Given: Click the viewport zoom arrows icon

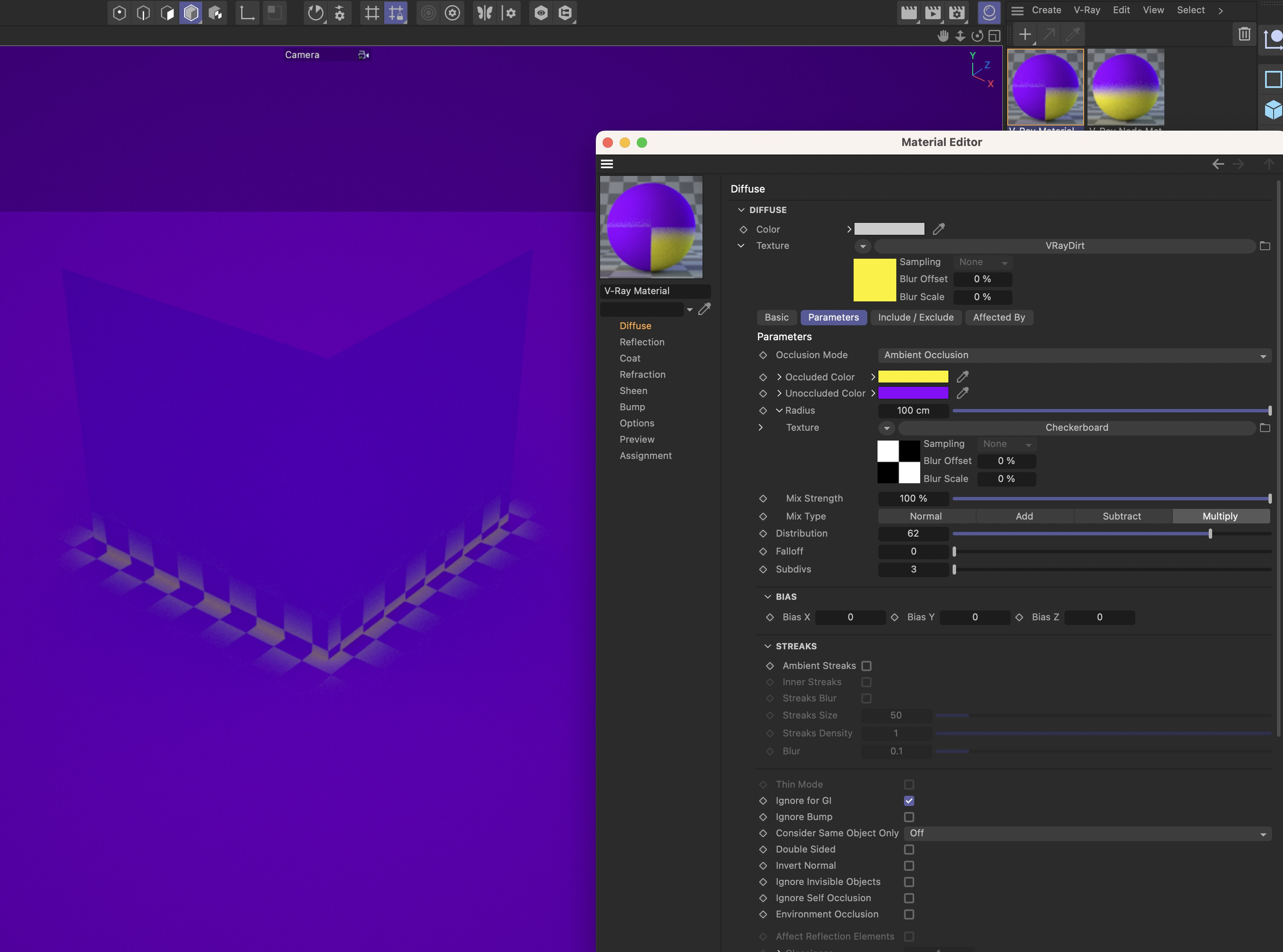Looking at the screenshot, I should click(x=960, y=36).
